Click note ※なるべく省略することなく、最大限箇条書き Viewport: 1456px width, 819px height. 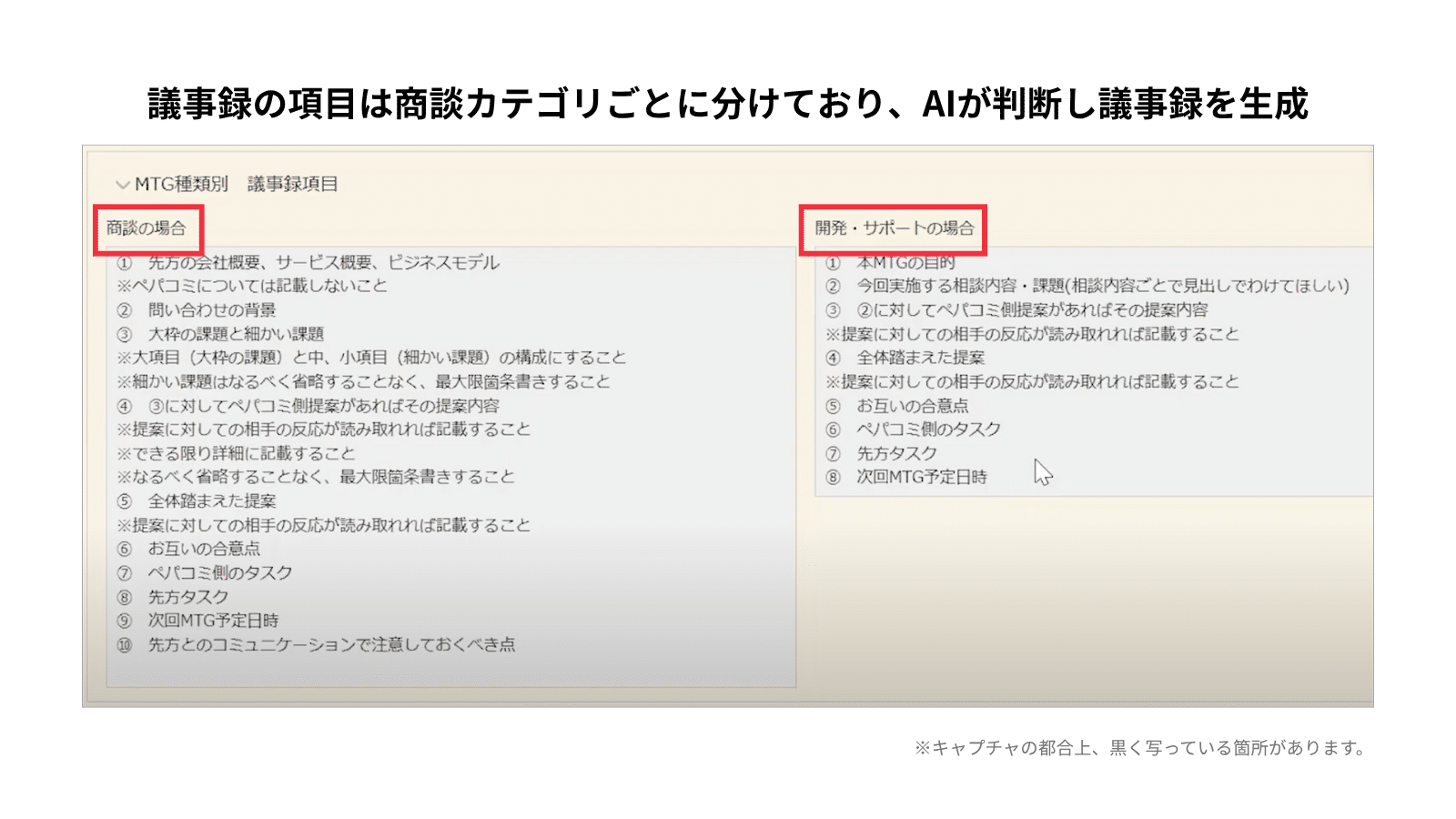[x=316, y=477]
